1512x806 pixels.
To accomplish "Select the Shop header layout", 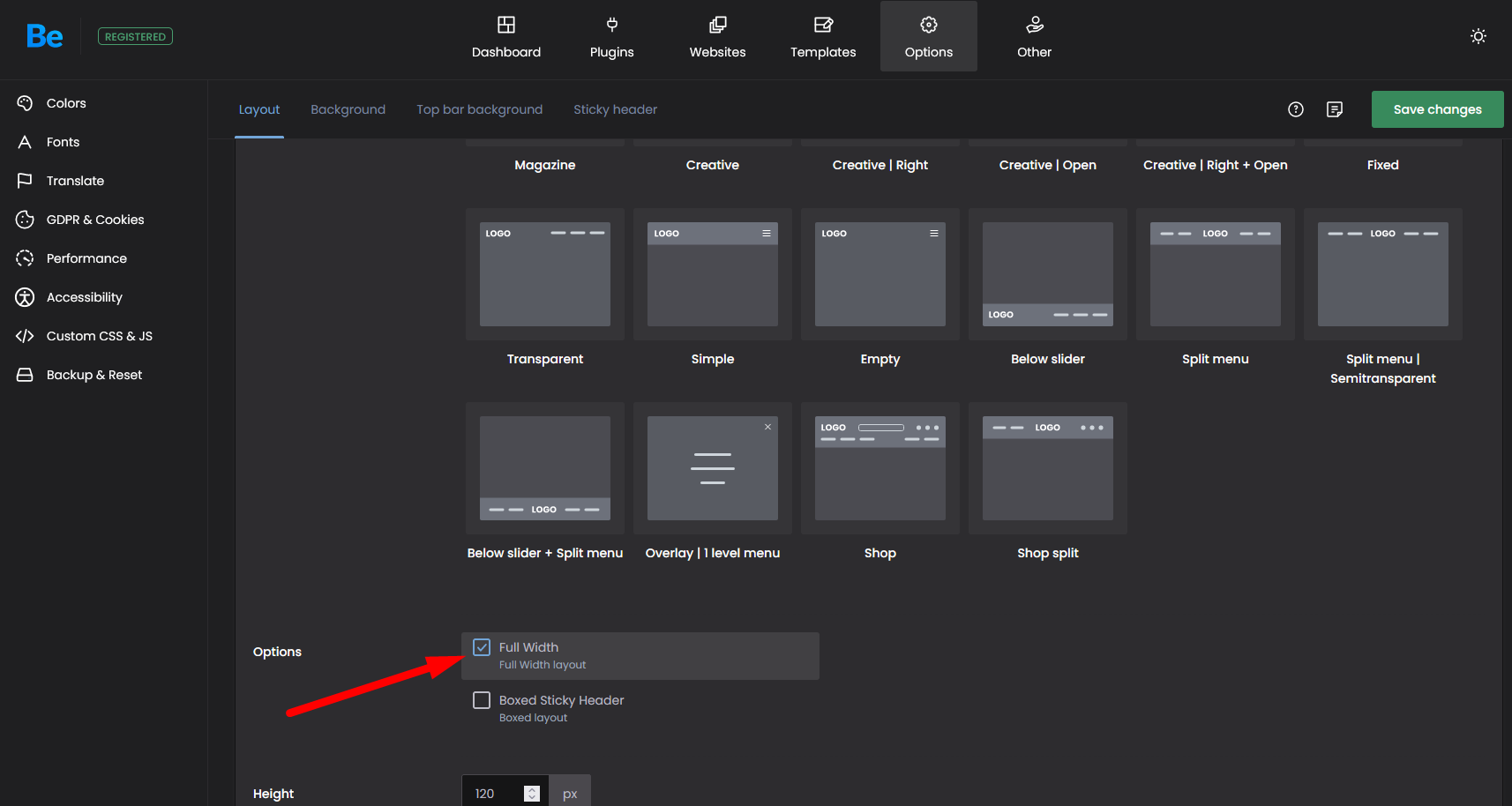I will click(880, 468).
